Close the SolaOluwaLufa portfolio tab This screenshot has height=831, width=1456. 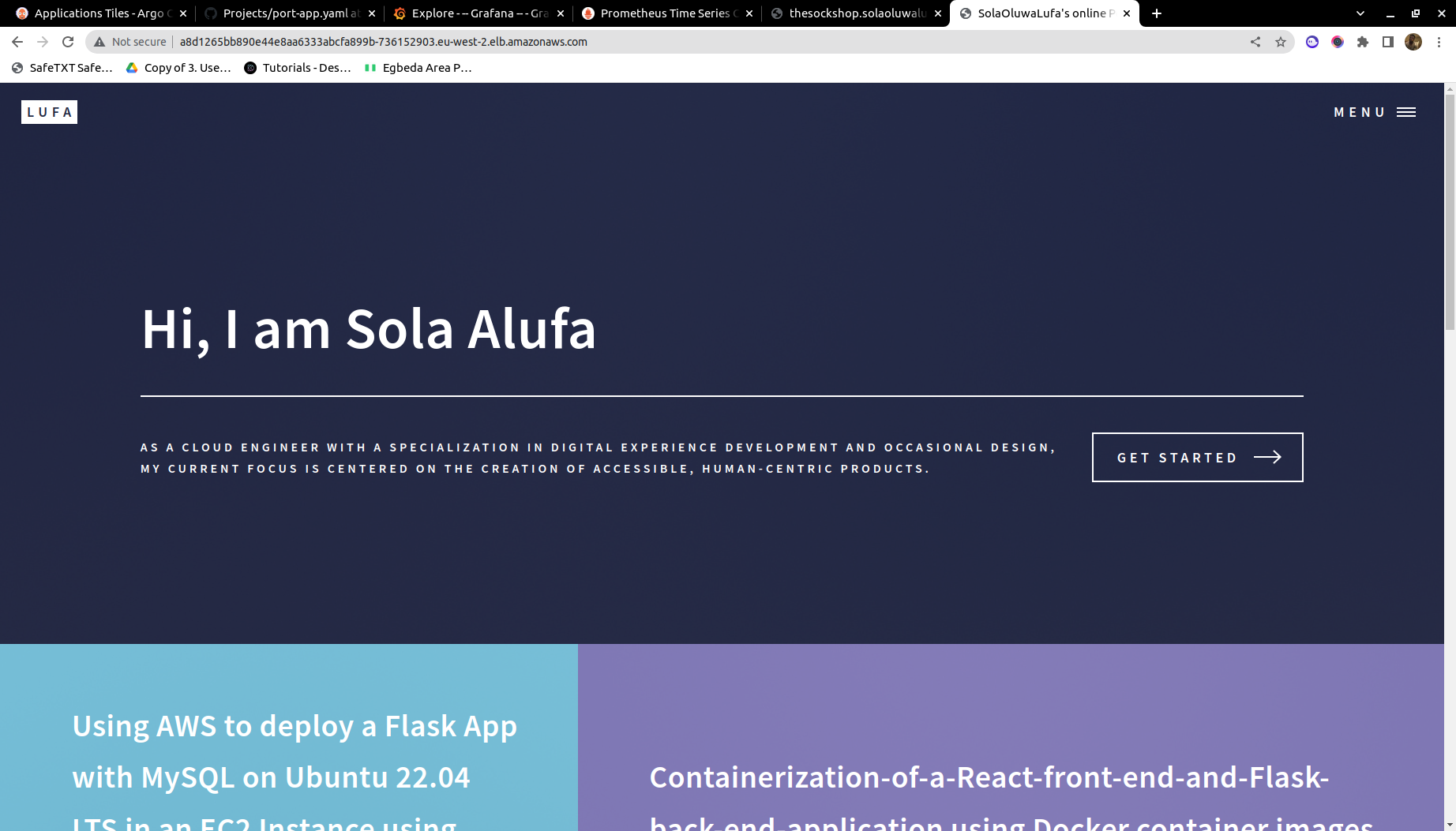(x=1127, y=13)
